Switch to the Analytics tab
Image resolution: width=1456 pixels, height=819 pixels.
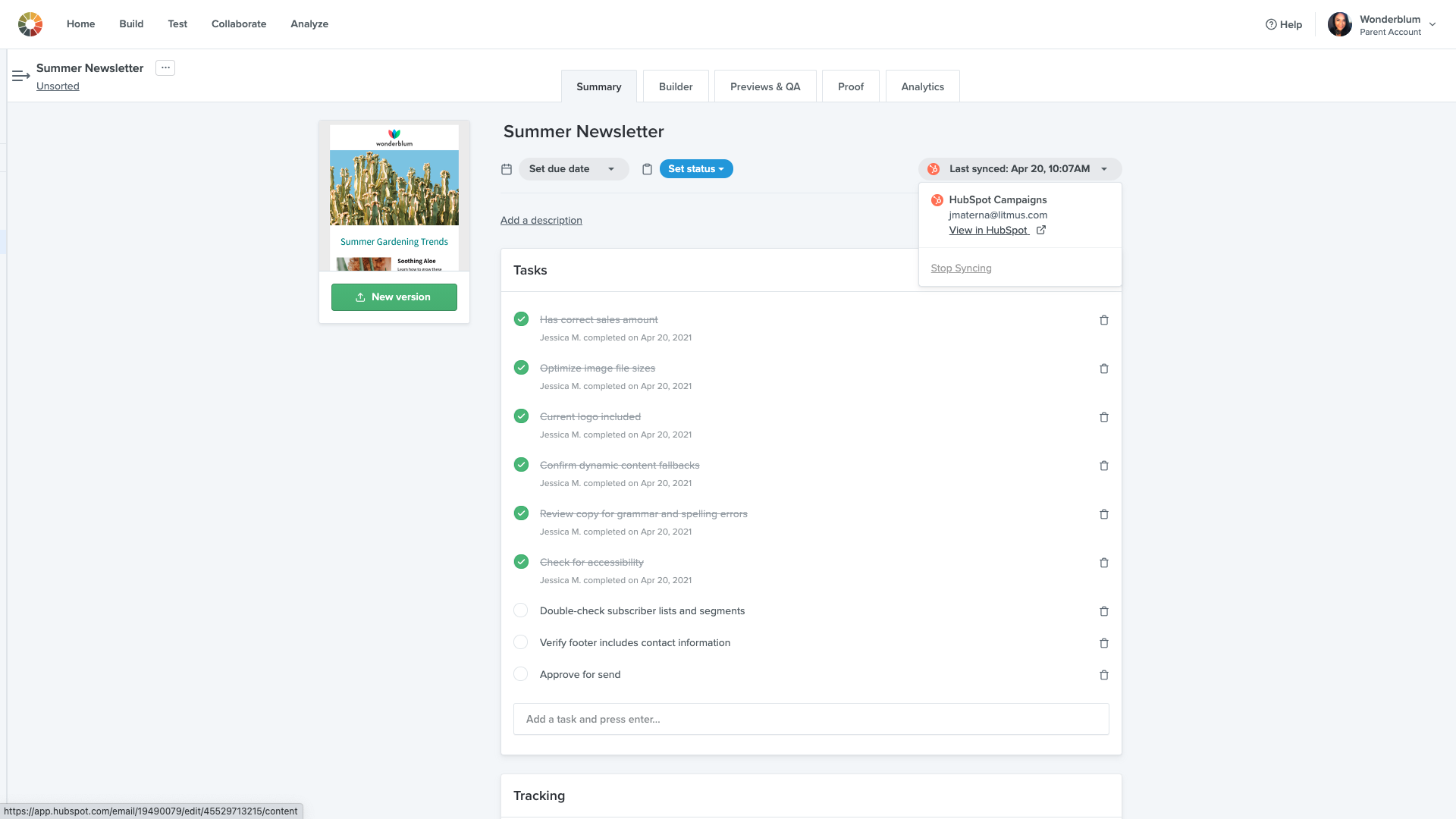click(923, 86)
